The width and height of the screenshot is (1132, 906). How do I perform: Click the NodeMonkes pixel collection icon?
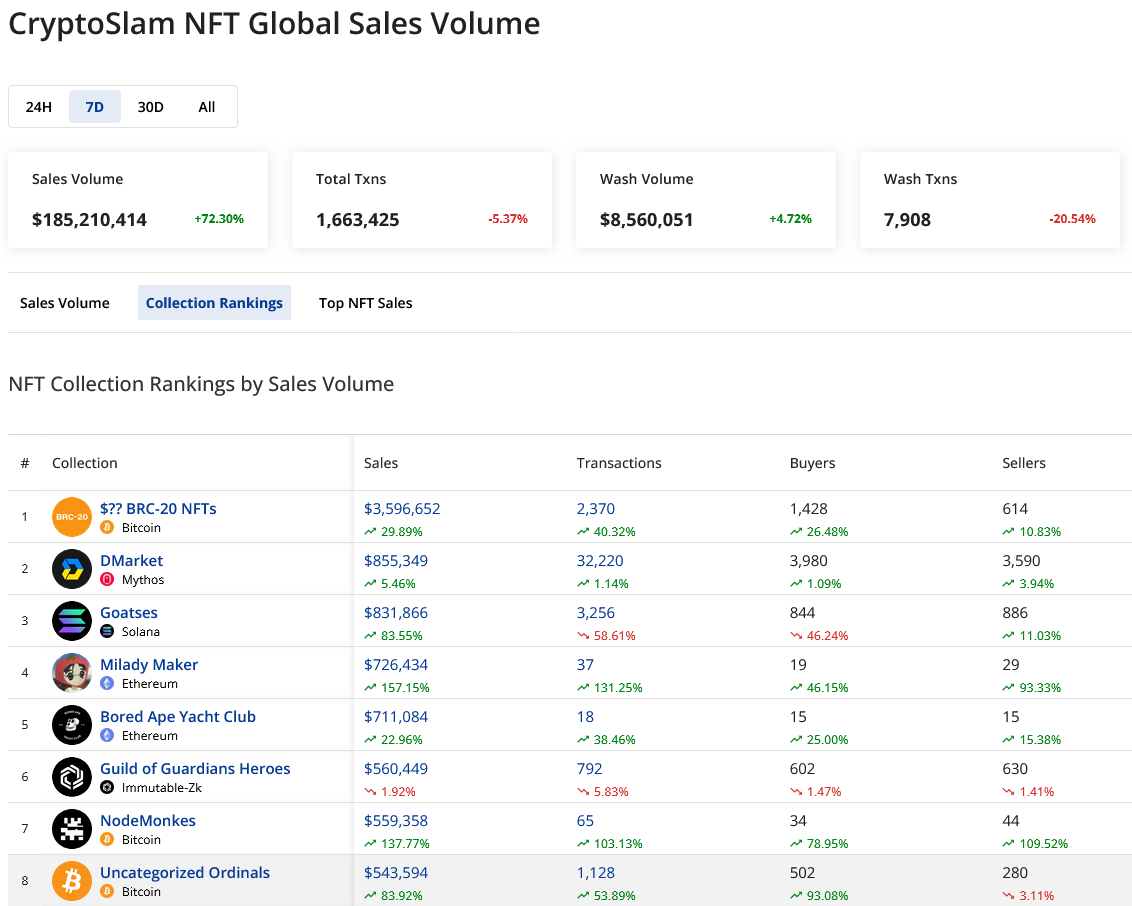click(71, 829)
